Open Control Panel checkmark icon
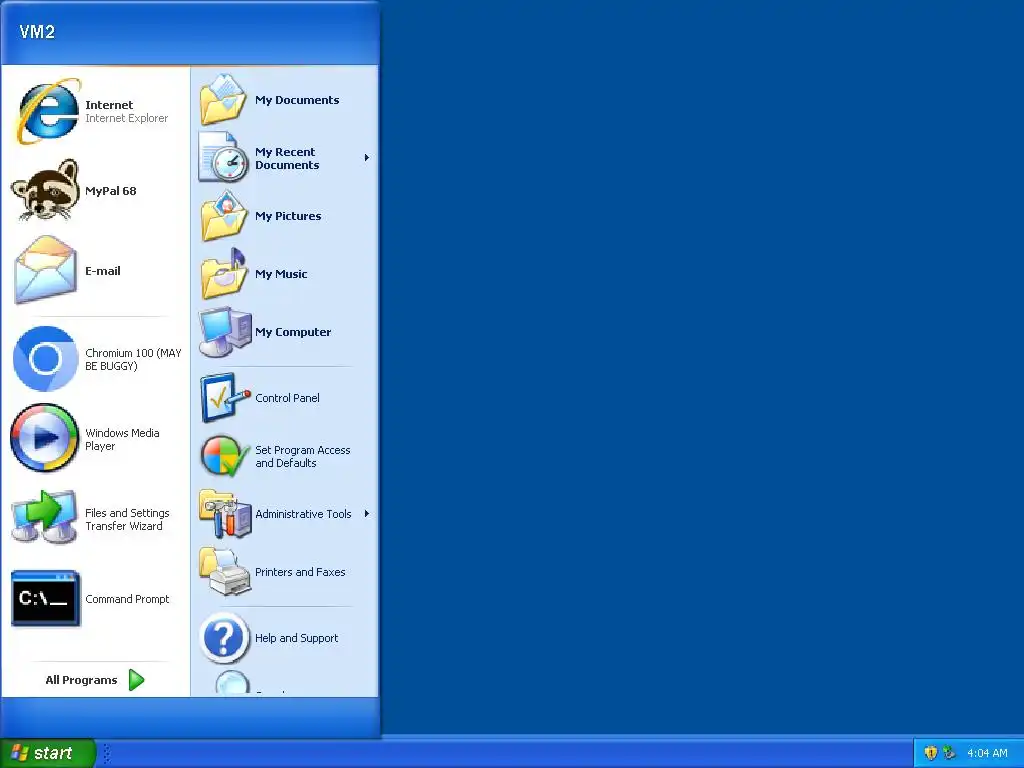 [225, 398]
